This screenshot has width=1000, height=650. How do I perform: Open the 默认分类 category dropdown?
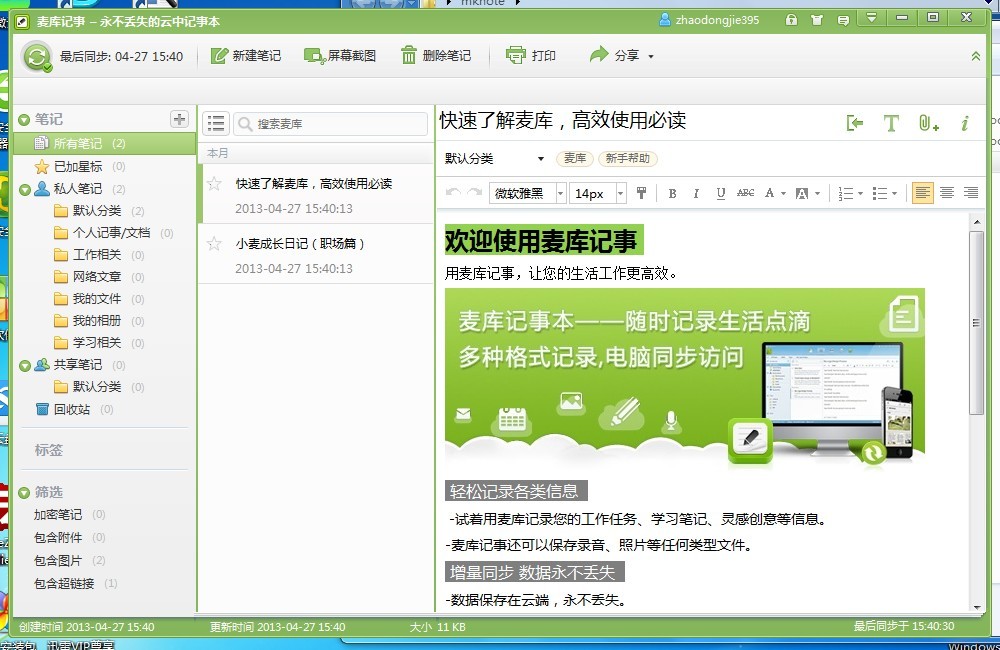541,159
